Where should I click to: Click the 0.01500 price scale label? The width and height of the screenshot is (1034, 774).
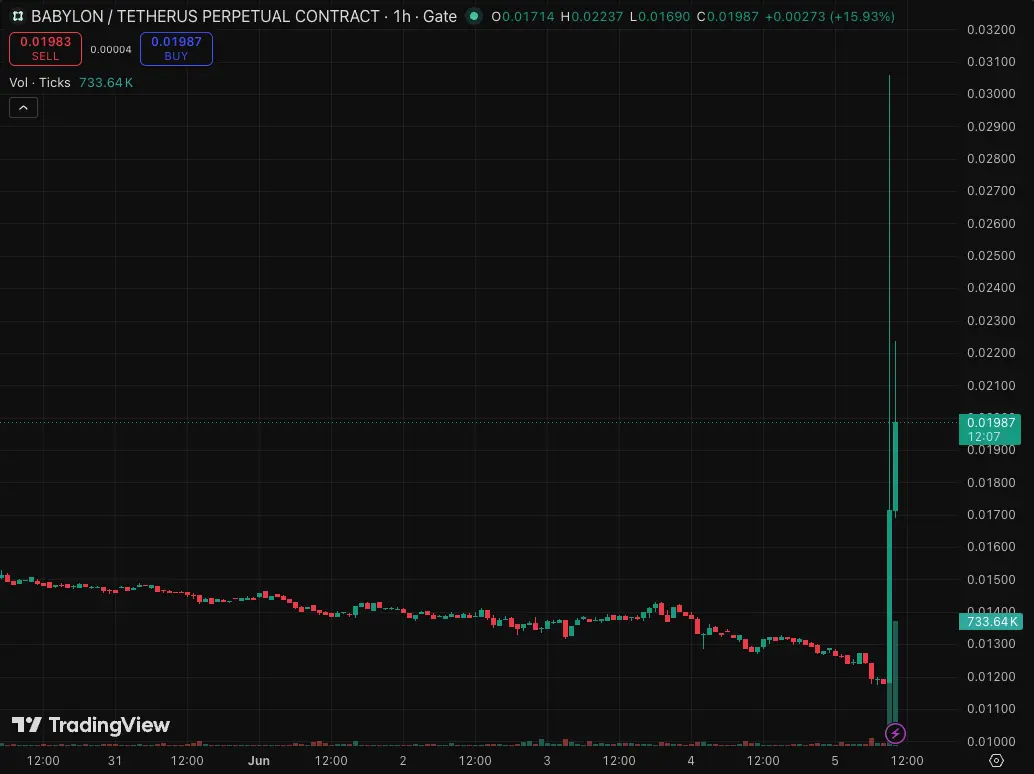click(x=991, y=580)
